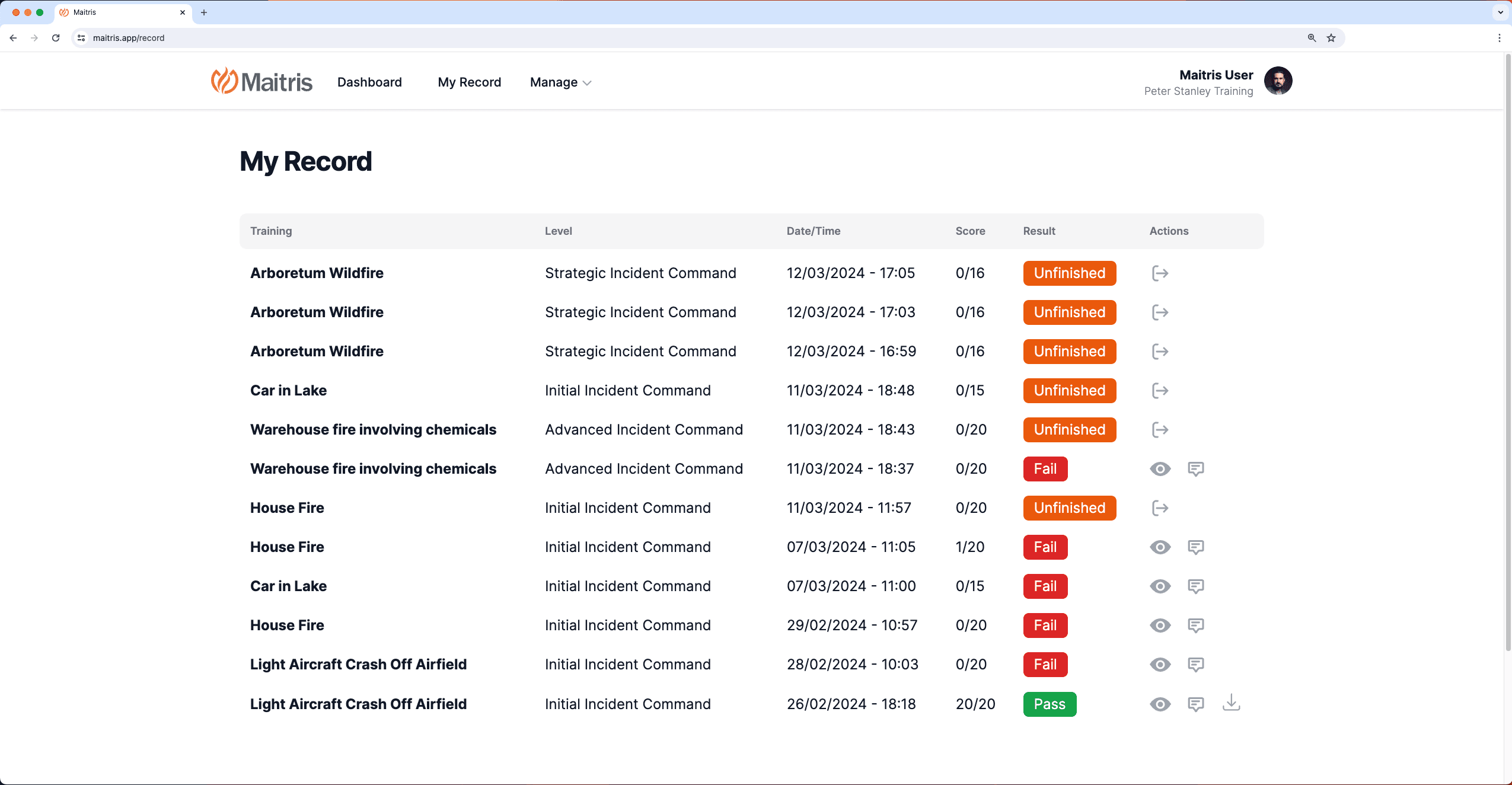Select My Record nav item

coord(469,82)
